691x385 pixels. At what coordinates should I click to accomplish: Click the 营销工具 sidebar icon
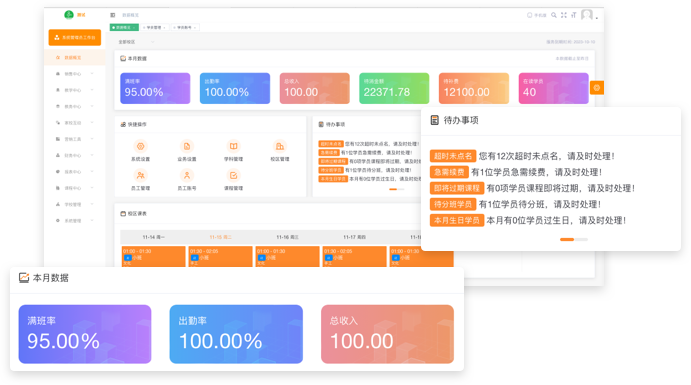point(58,139)
